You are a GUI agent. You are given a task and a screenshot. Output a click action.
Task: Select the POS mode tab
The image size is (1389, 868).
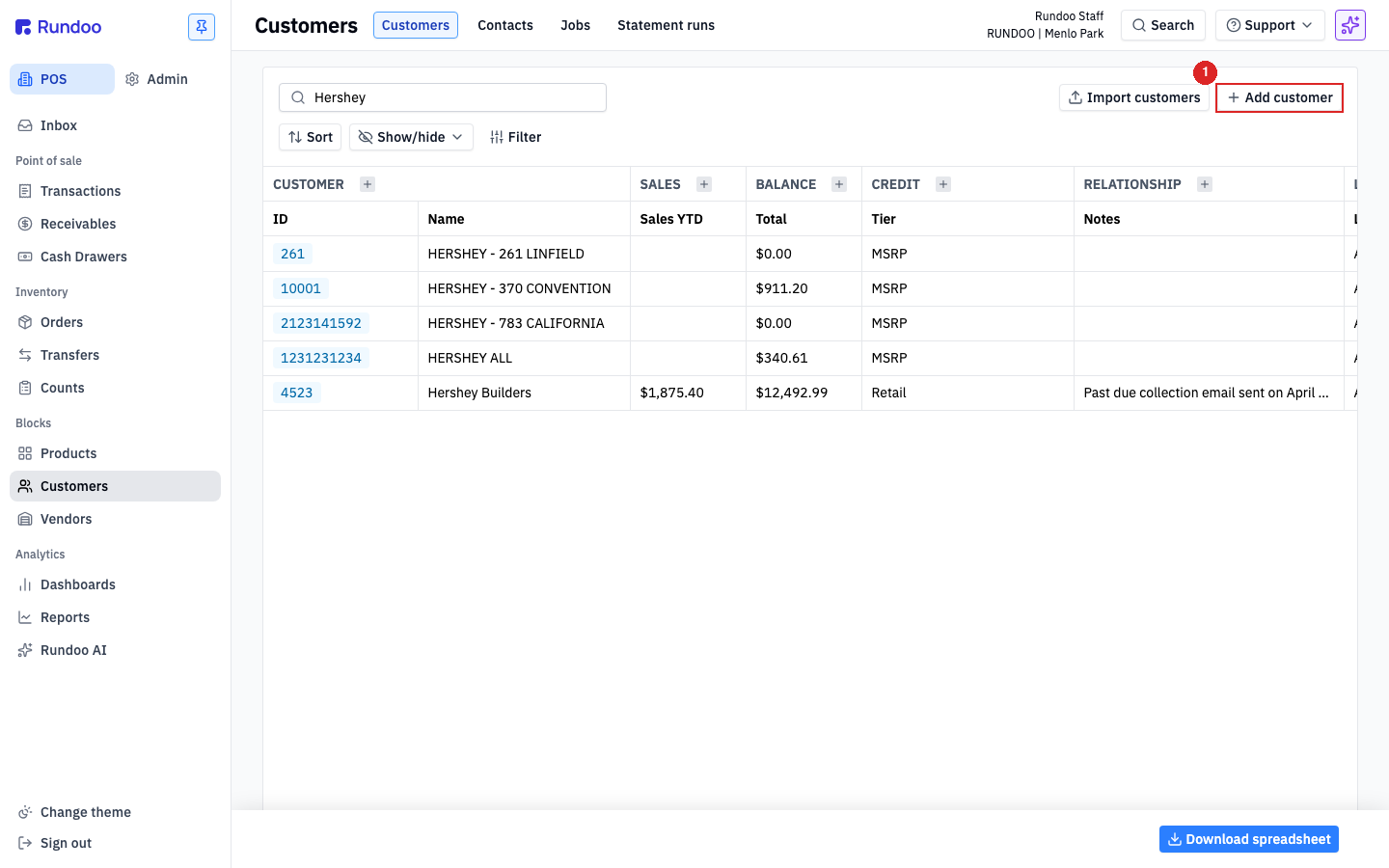pyautogui.click(x=62, y=79)
